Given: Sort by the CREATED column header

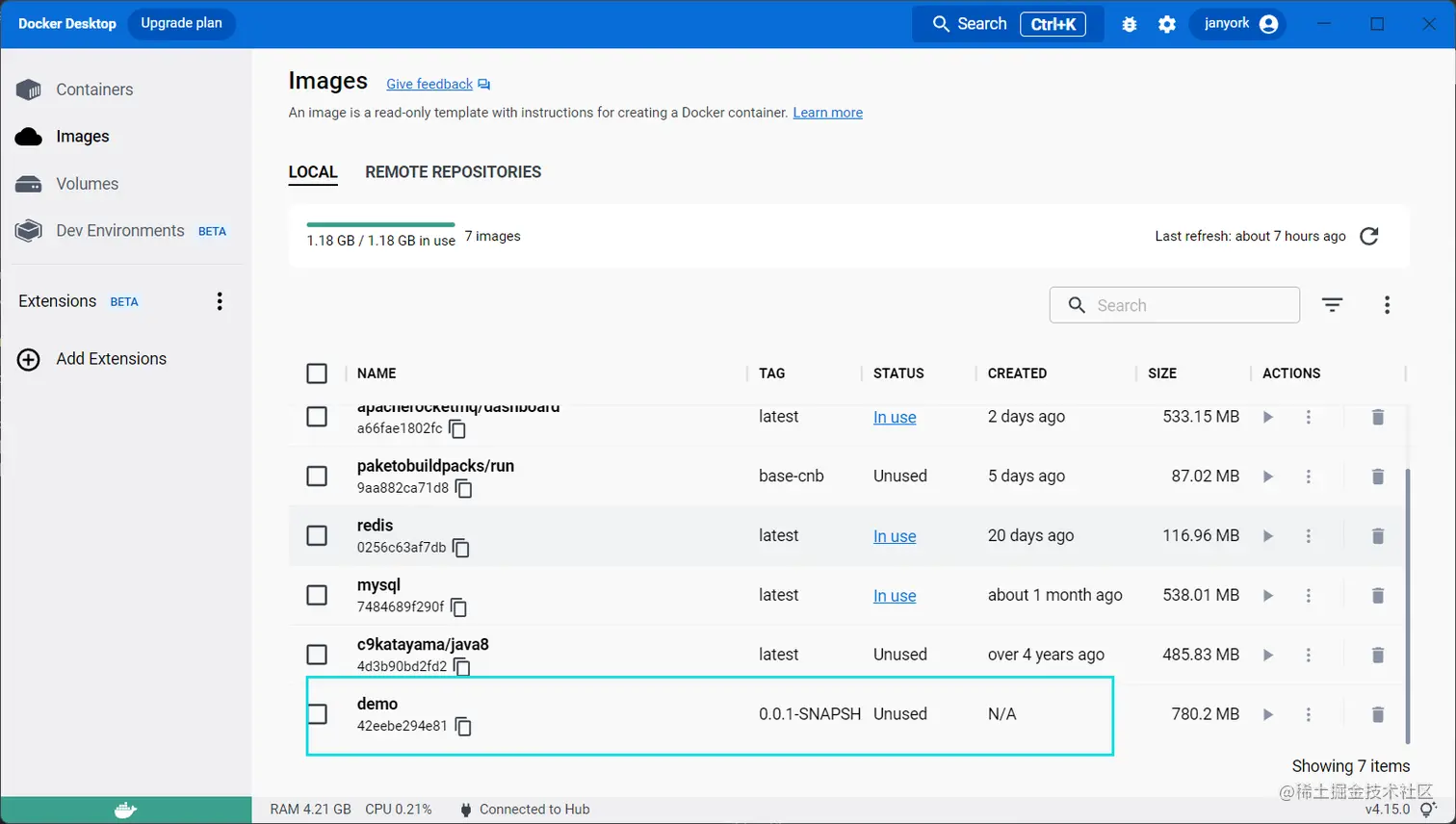Looking at the screenshot, I should [x=1017, y=373].
